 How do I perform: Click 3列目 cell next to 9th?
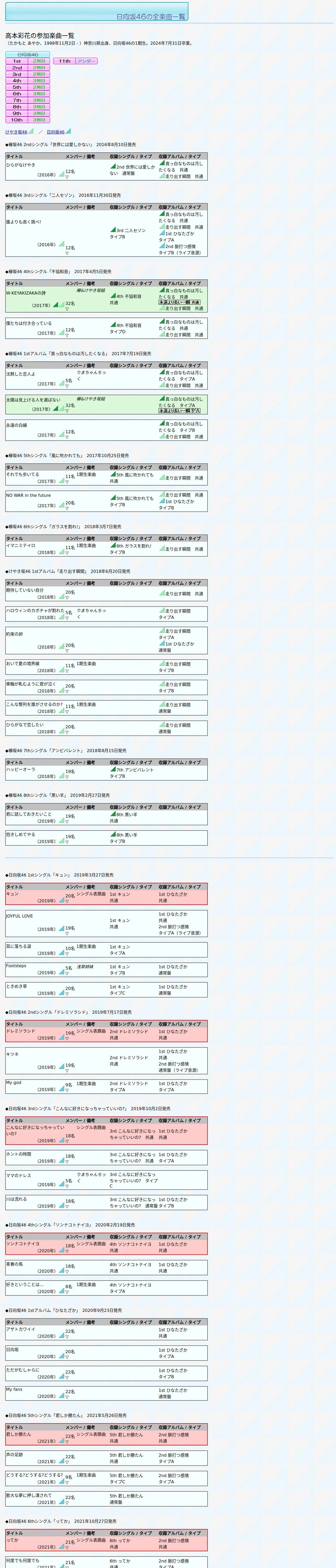pyautogui.click(x=39, y=113)
